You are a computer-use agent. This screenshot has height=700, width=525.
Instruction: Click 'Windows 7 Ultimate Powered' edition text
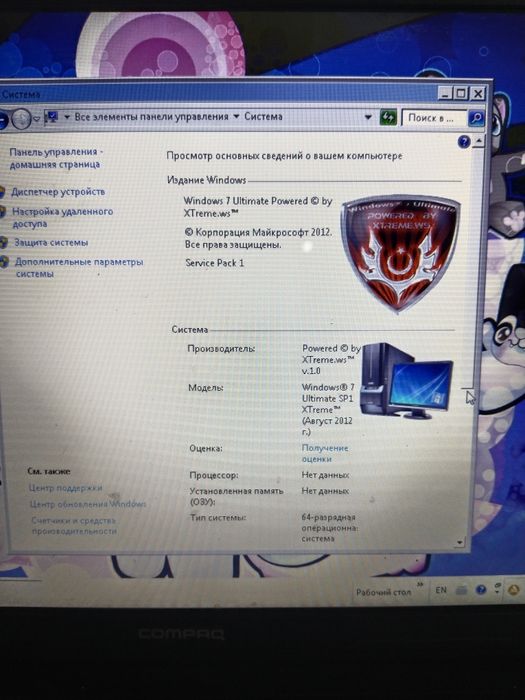pos(258,207)
